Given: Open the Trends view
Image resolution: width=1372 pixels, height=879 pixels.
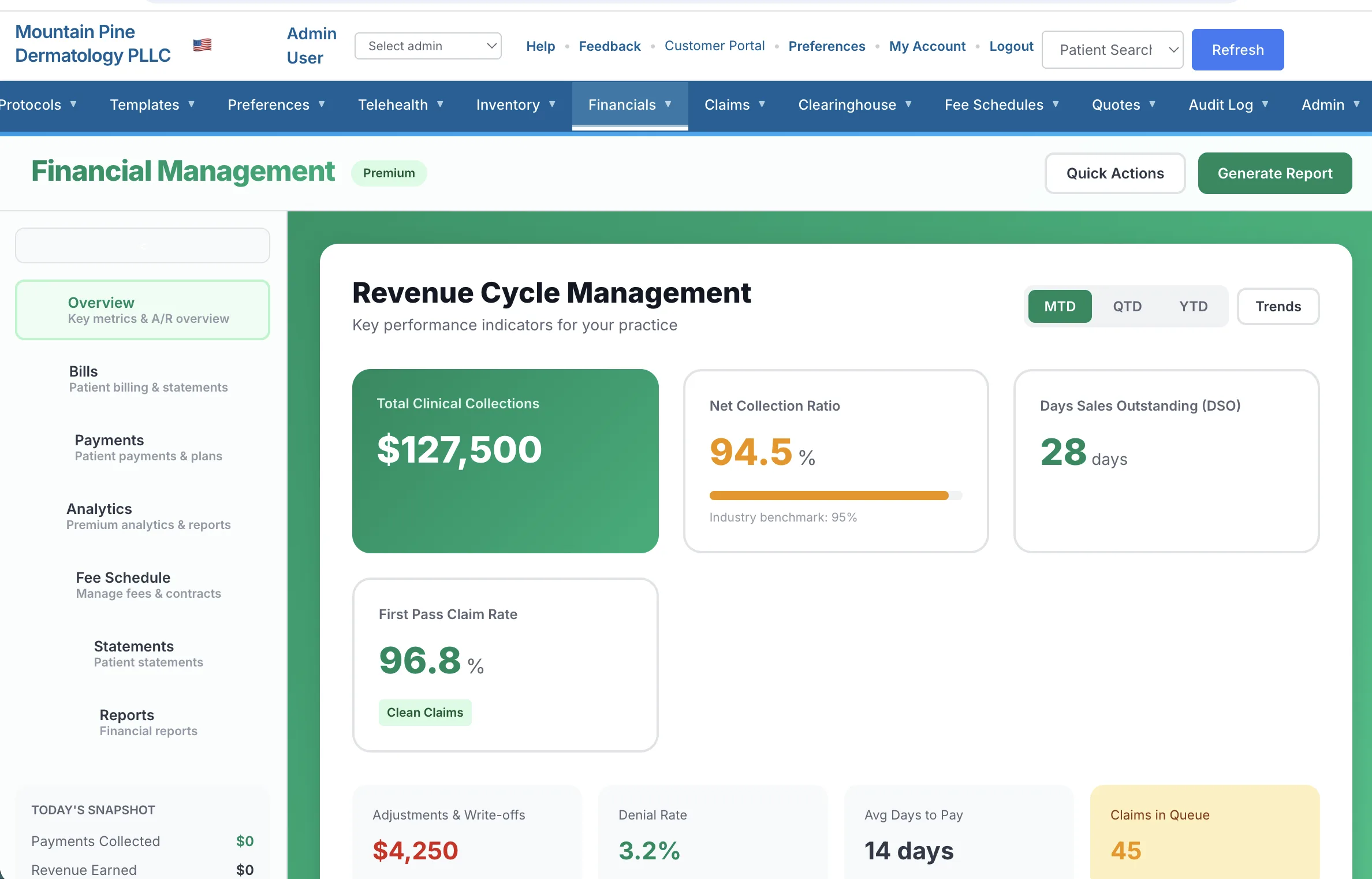Looking at the screenshot, I should click(1278, 306).
